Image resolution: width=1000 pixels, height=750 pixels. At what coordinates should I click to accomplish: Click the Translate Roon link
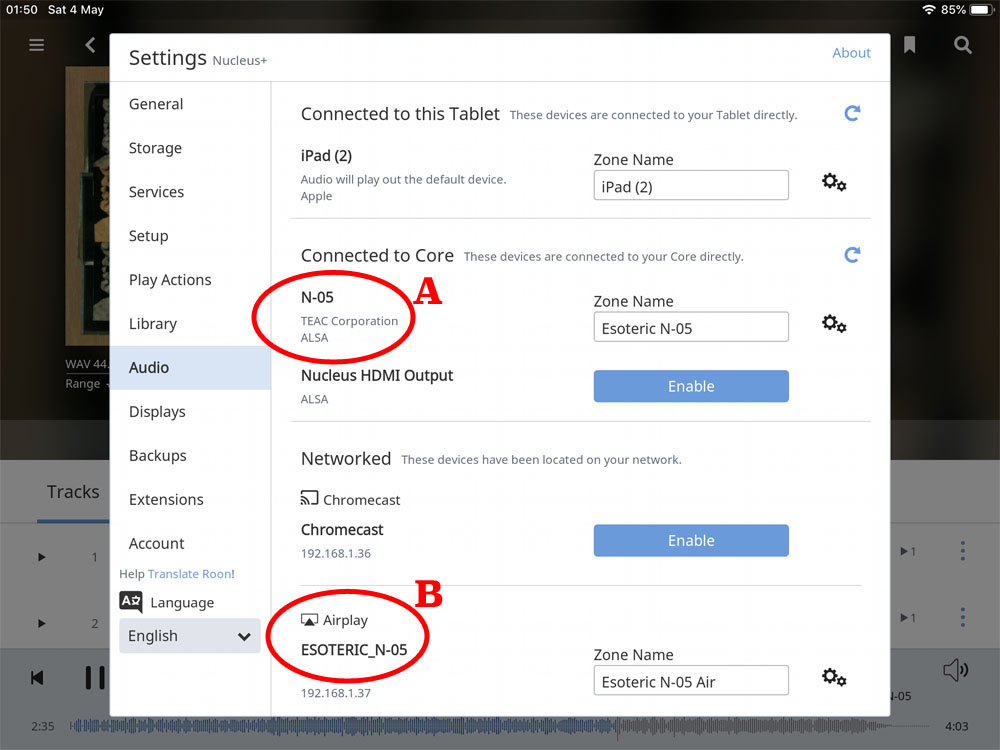tap(191, 574)
